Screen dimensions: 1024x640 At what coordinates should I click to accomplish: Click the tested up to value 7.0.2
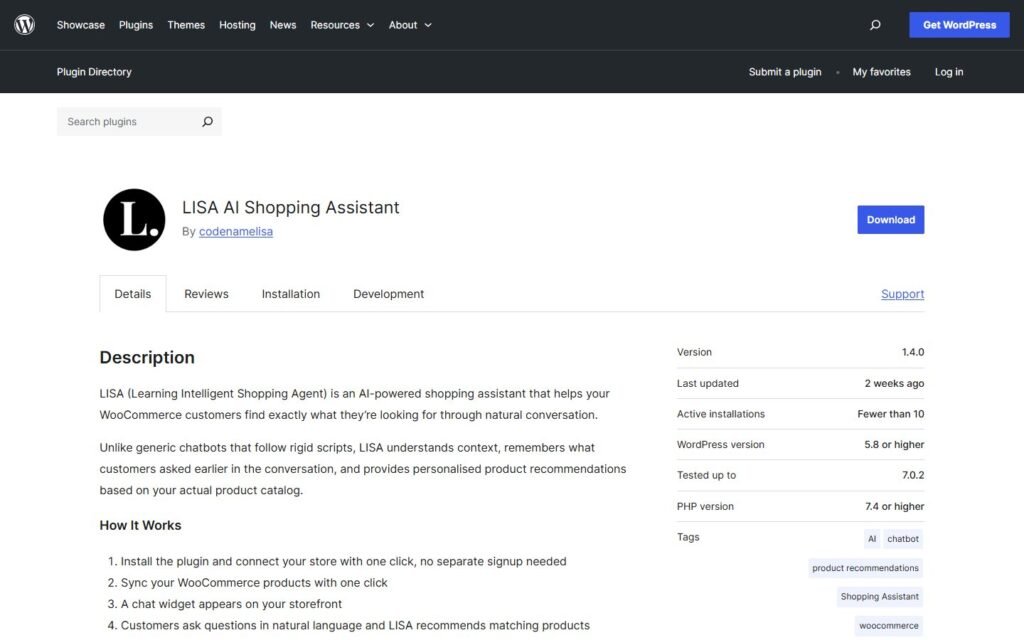(x=913, y=475)
